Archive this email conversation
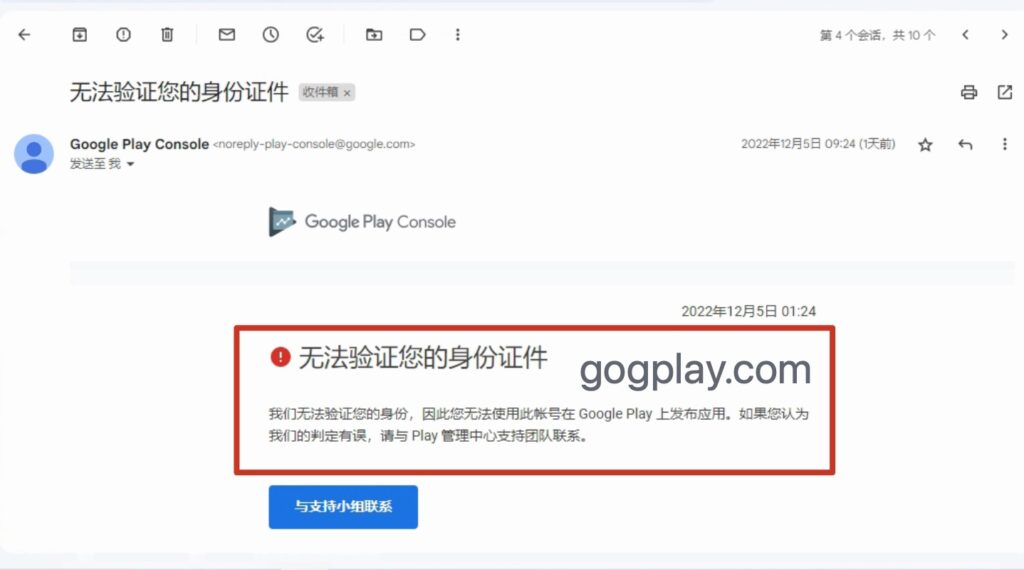The height and width of the screenshot is (570, 1024). click(80, 35)
